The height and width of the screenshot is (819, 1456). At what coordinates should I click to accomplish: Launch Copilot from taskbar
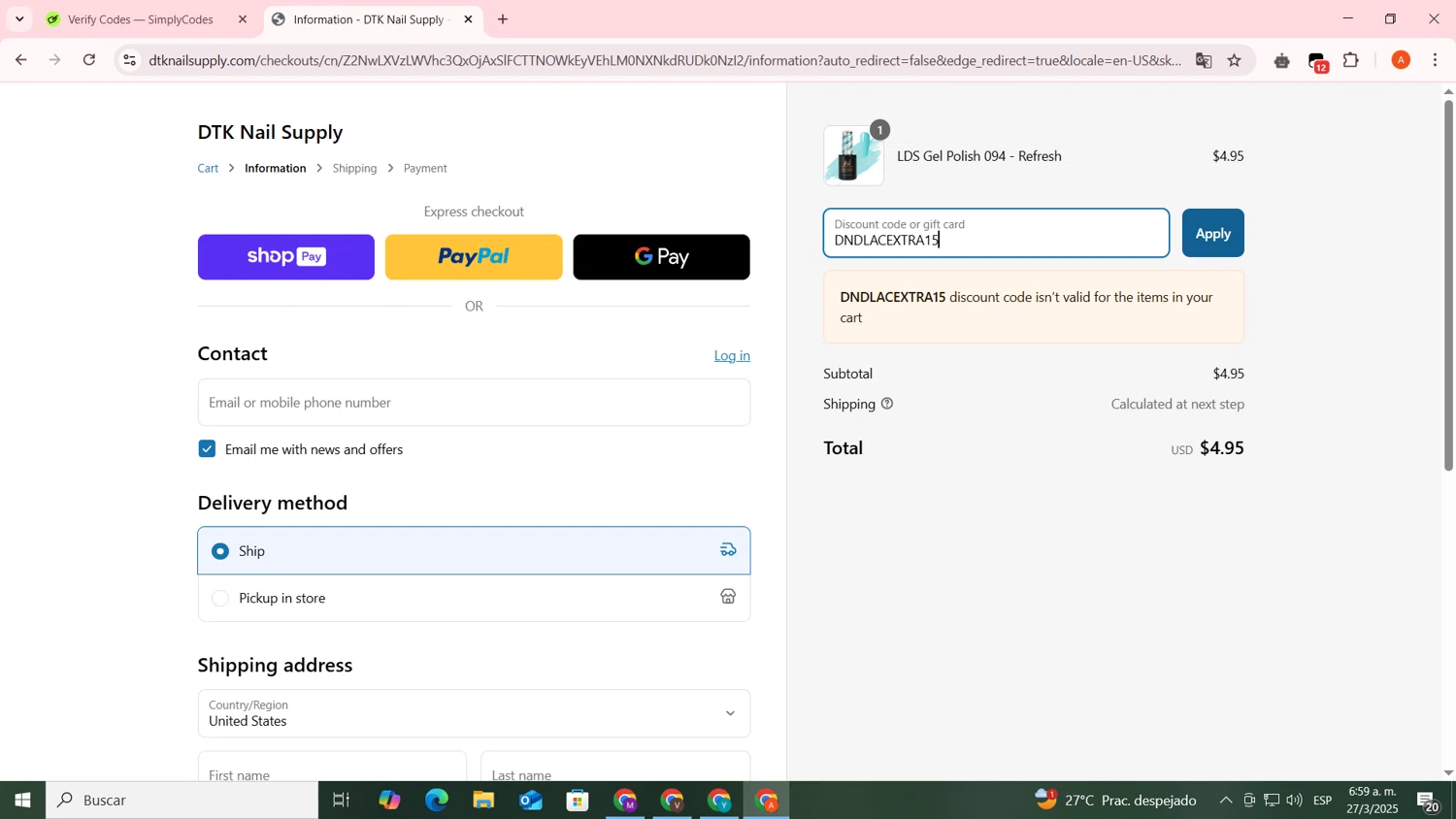coord(389,801)
